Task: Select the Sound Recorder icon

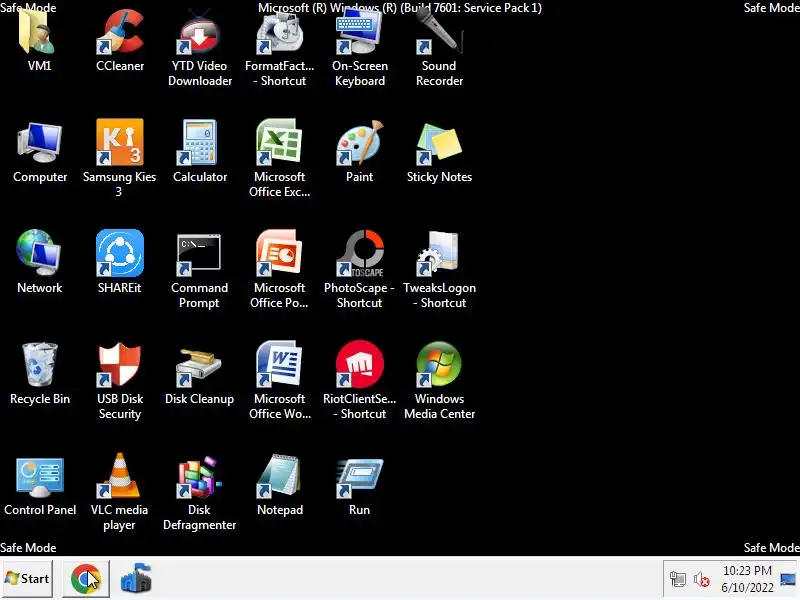Action: 439,32
